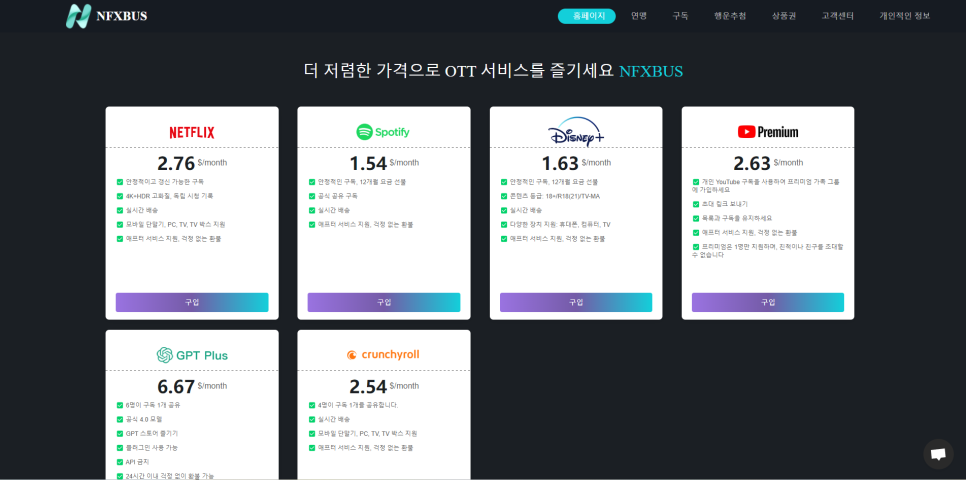Viewport: 966px width, 480px height.
Task: Click the green check icon beside '안정적이고 갱신 가능한 구독'
Action: pyautogui.click(x=120, y=182)
